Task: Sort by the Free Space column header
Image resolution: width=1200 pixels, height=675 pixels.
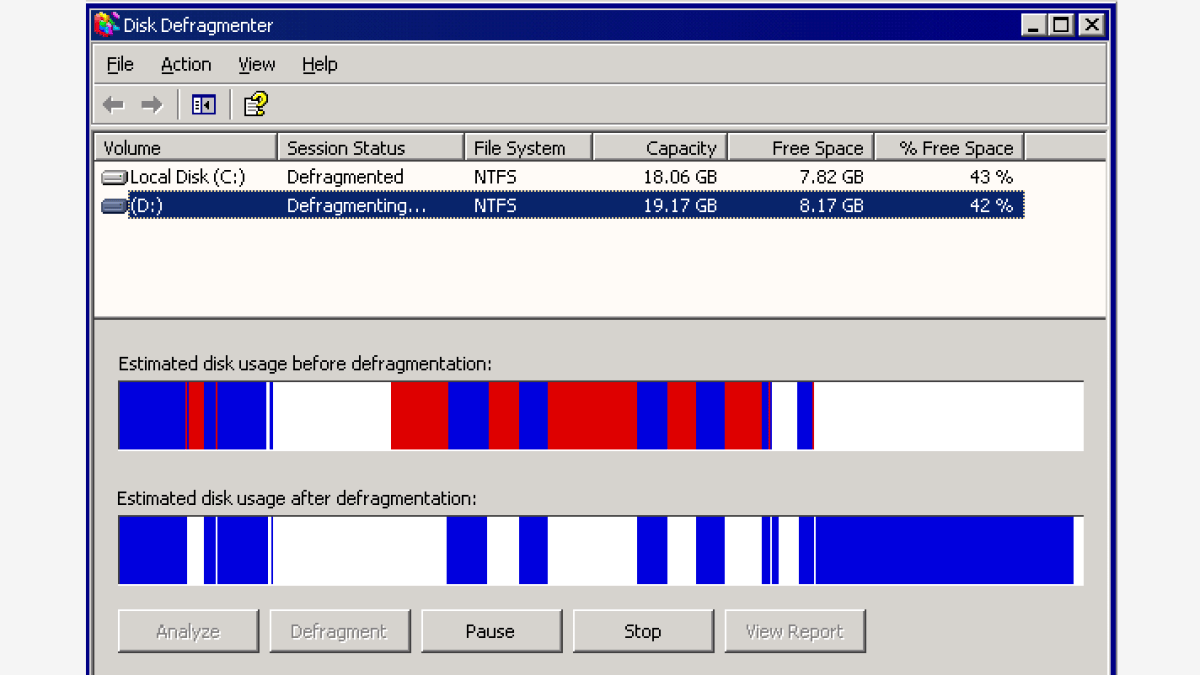Action: pyautogui.click(x=802, y=148)
